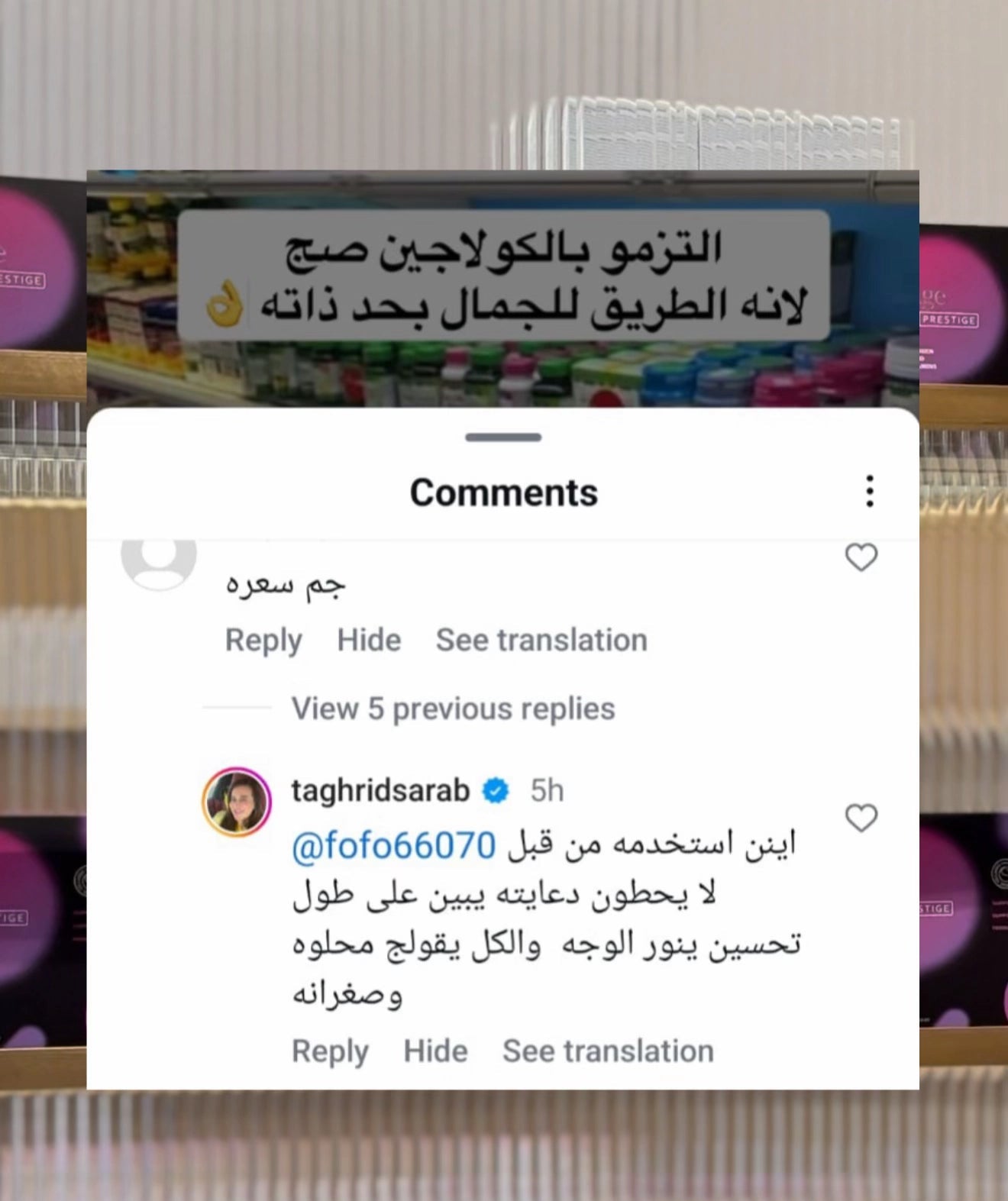Hide taghridsarab's reply
Screen dimensions: 1008x1201
click(x=435, y=1051)
